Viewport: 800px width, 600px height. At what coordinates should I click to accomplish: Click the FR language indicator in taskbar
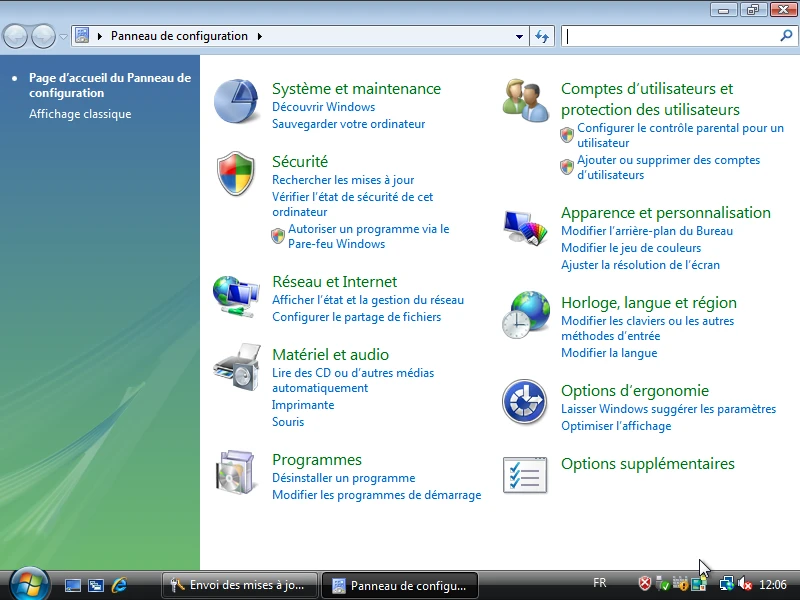600,583
